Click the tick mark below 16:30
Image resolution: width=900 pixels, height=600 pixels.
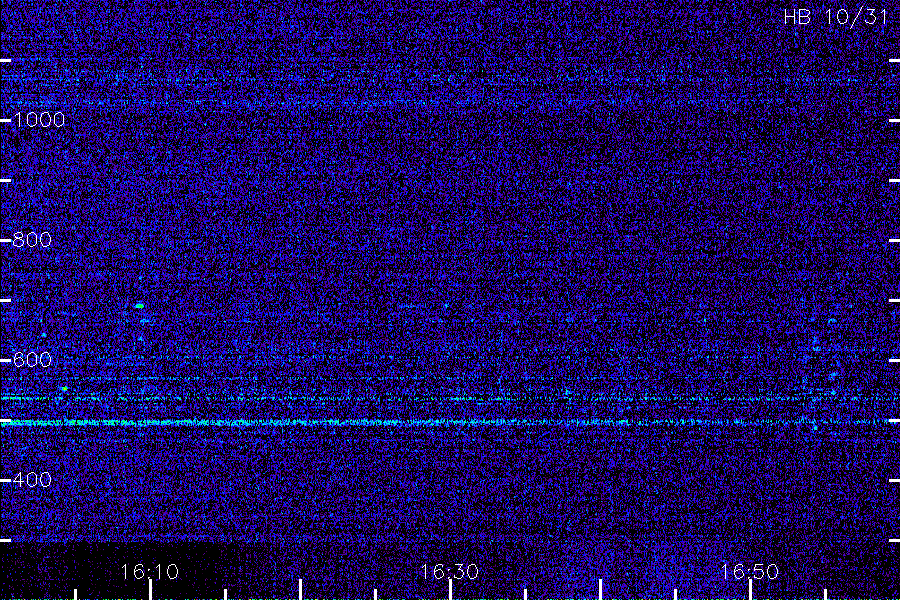coord(451,590)
